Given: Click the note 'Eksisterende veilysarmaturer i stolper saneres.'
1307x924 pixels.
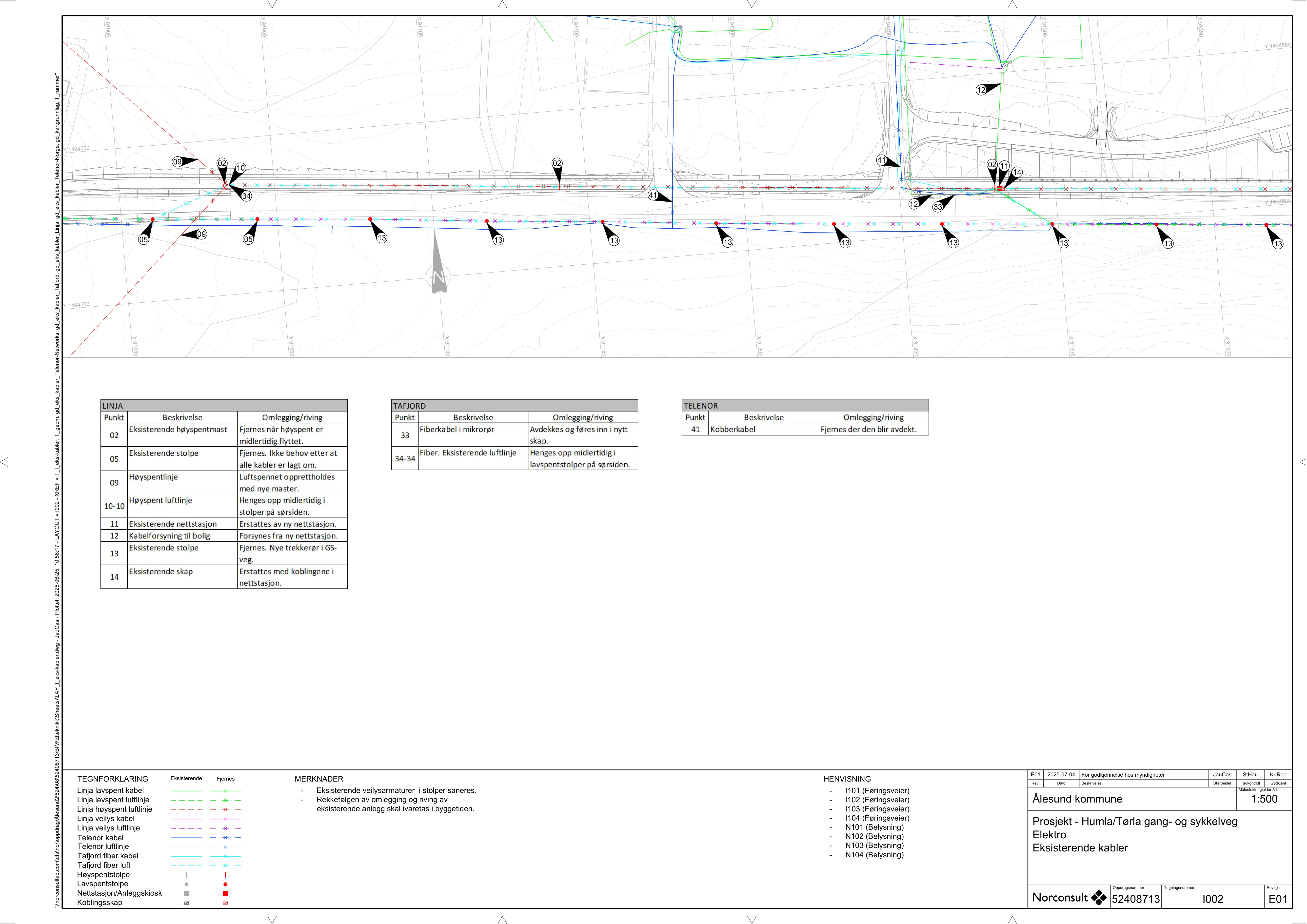Looking at the screenshot, I should point(397,790).
